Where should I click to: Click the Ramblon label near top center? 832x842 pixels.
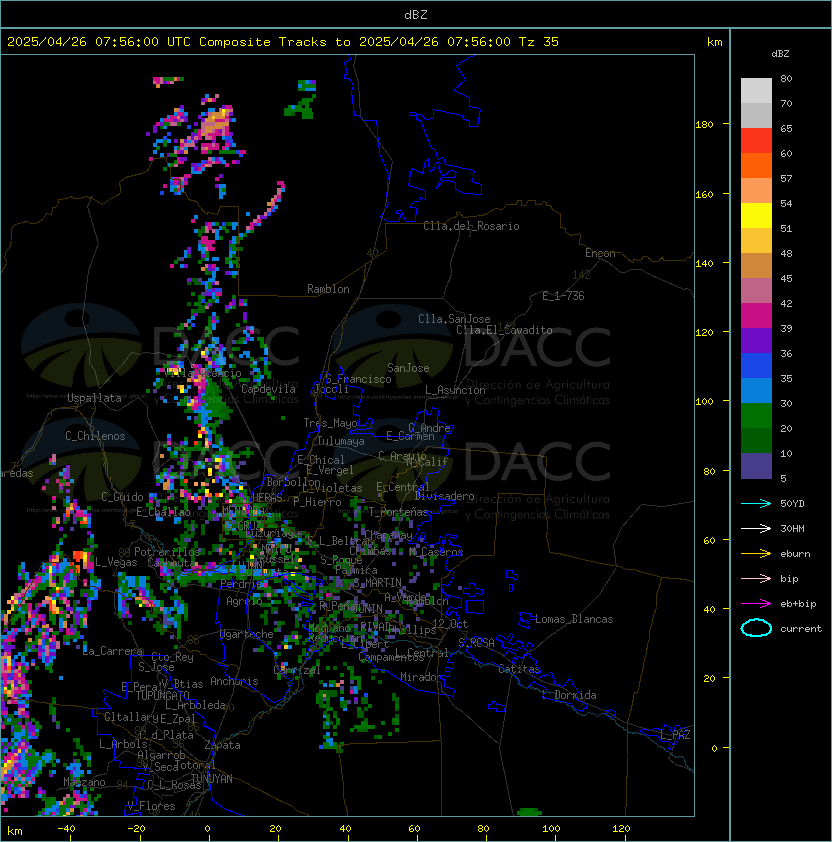(x=328, y=289)
